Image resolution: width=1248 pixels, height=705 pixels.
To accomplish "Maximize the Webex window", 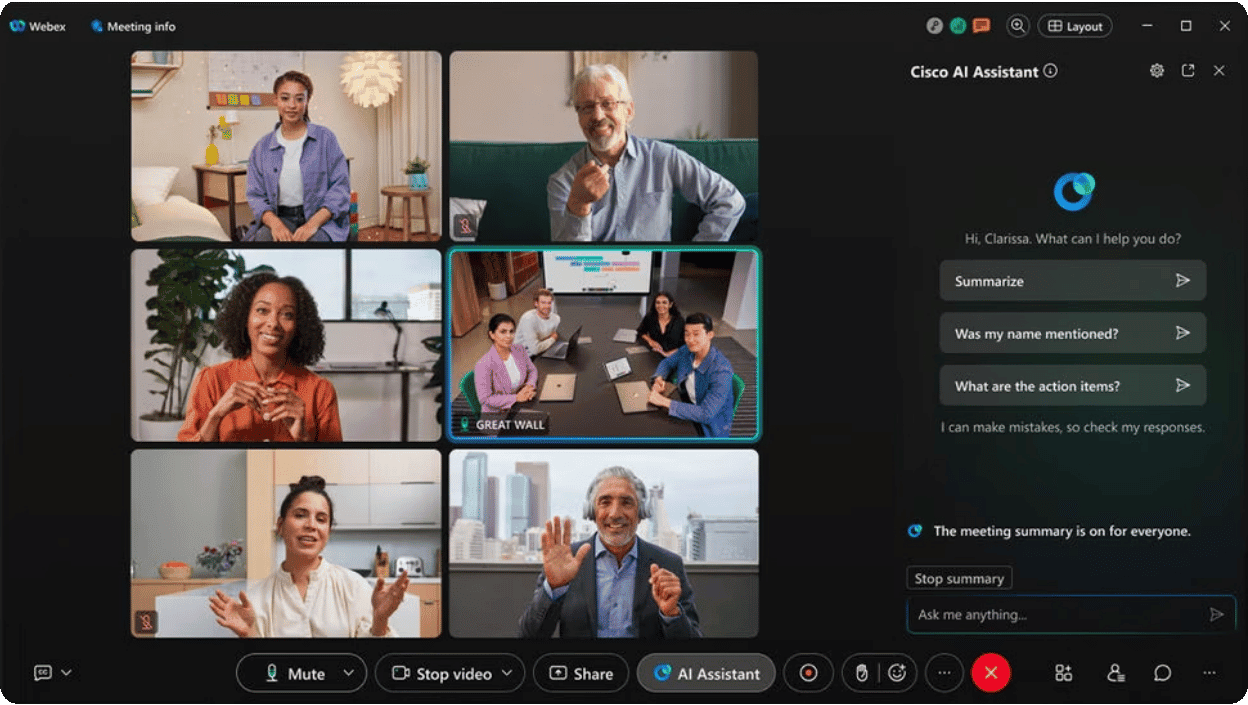I will [x=1186, y=26].
